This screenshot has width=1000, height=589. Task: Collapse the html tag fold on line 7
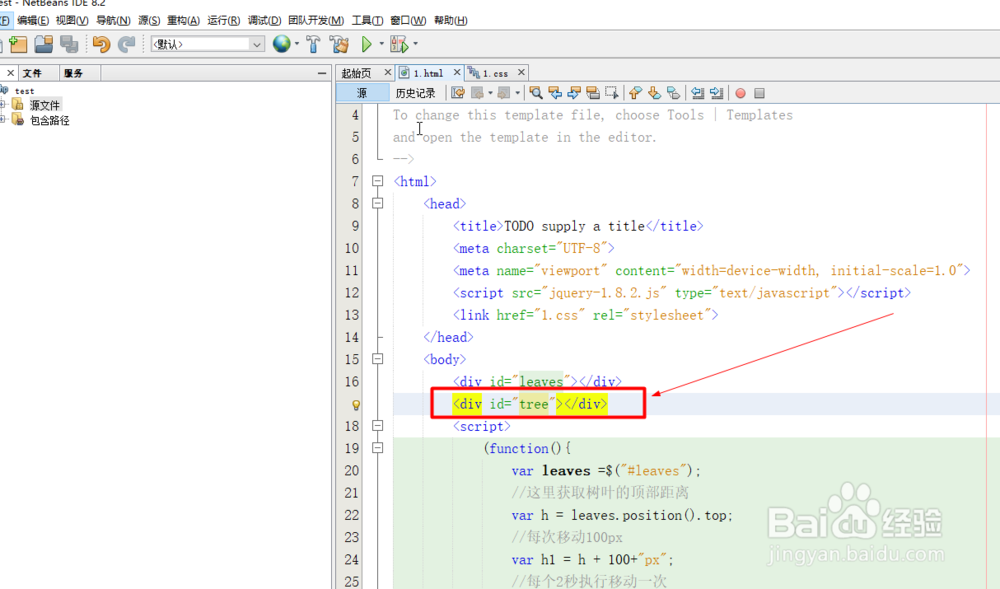tap(378, 181)
